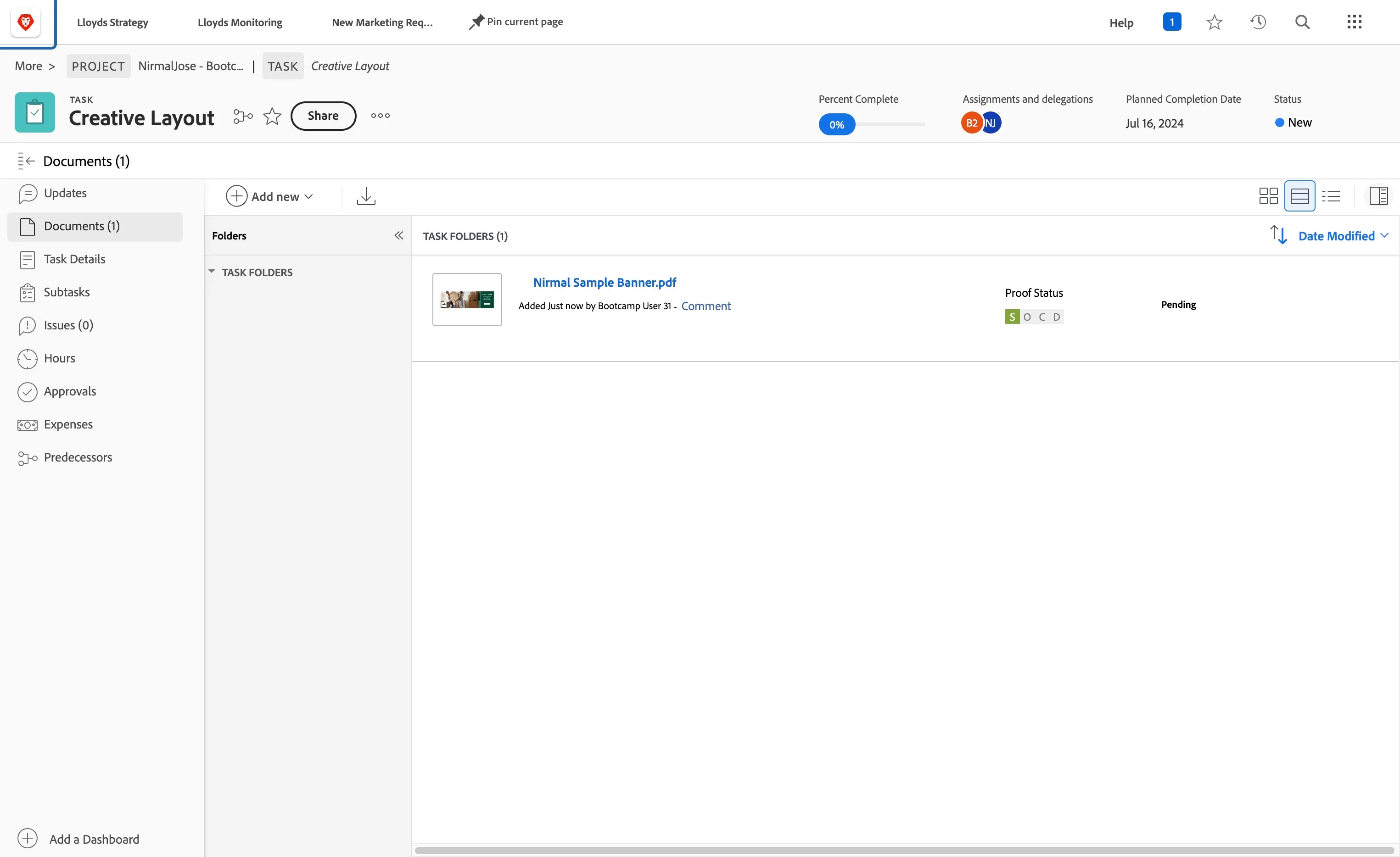Open the Lloyds Monitoring pinned tab
Viewport: 1400px width, 857px height.
(x=240, y=22)
